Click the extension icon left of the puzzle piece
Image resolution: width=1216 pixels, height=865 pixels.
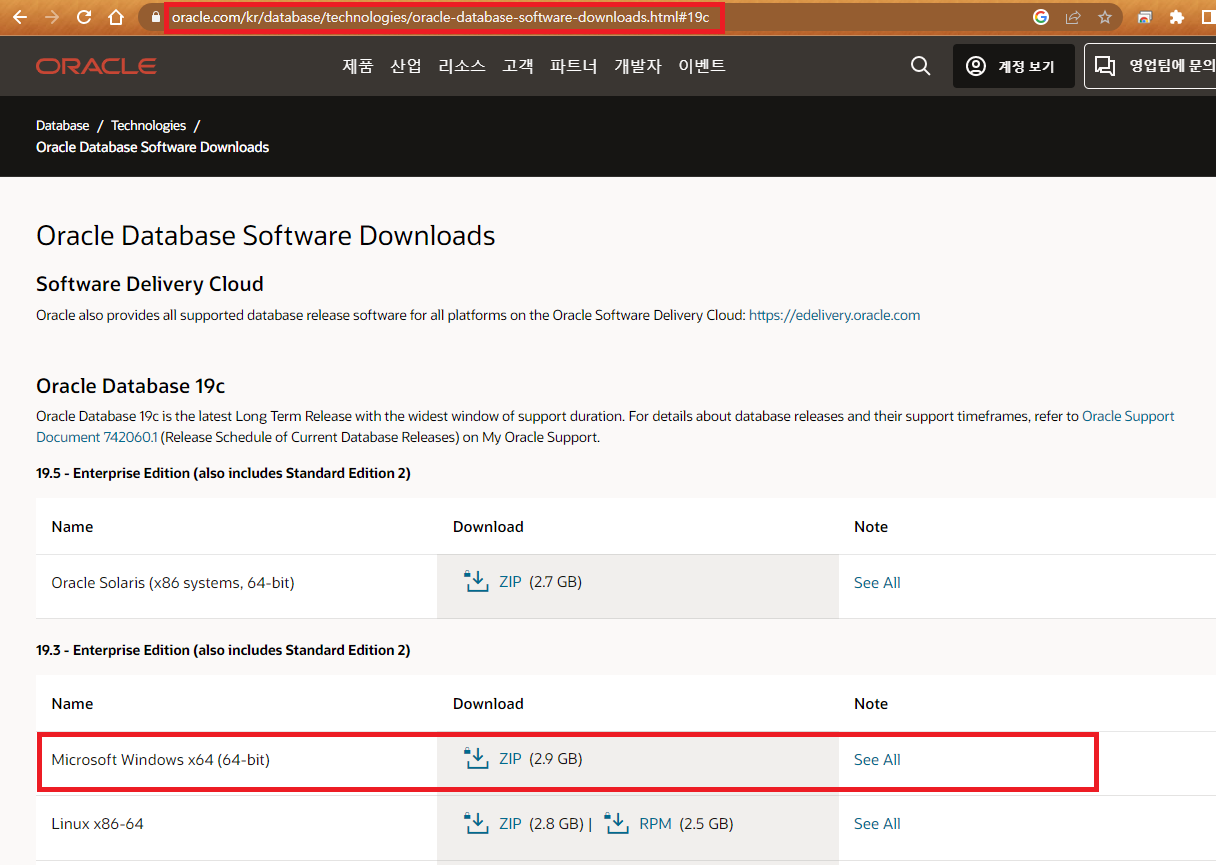[x=1144, y=17]
